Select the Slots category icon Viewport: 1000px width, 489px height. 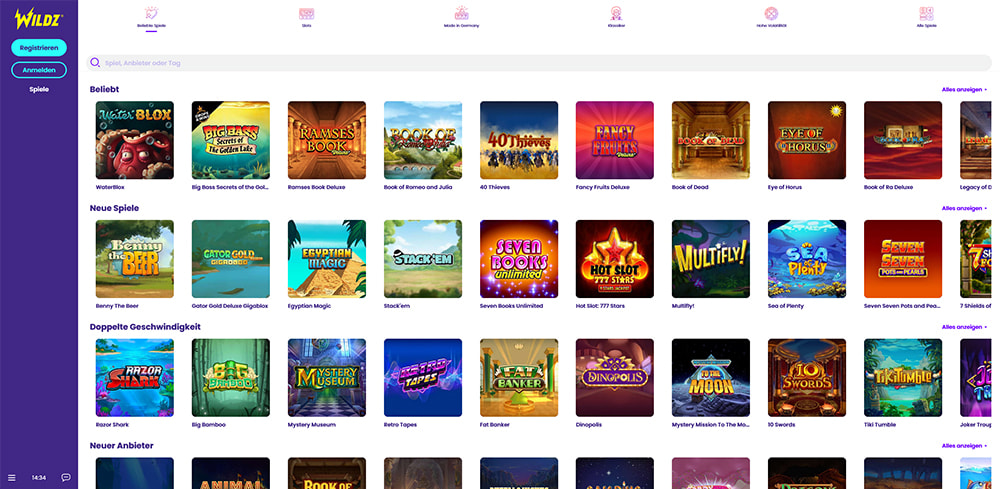click(x=306, y=14)
